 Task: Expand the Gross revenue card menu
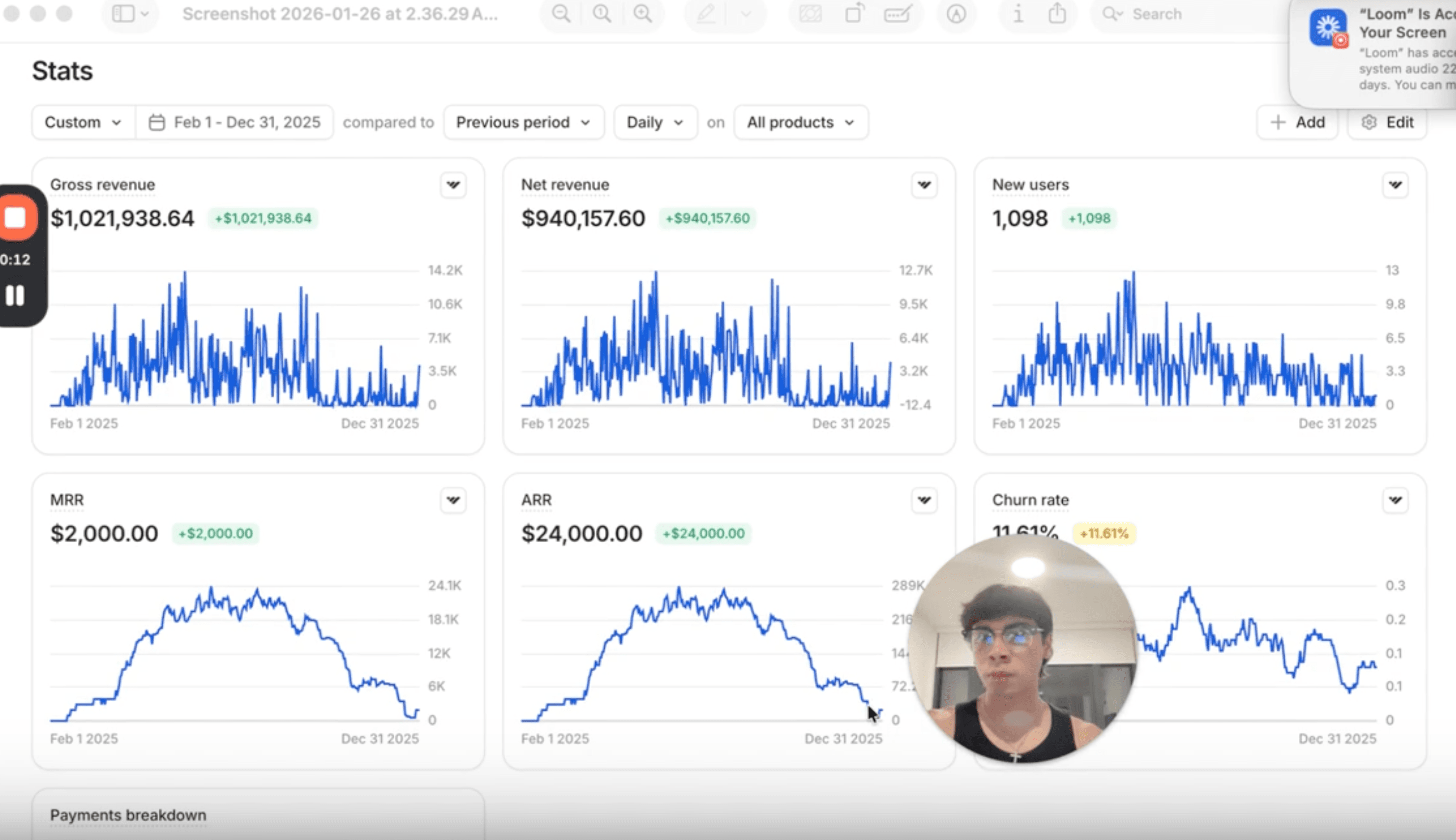point(453,185)
